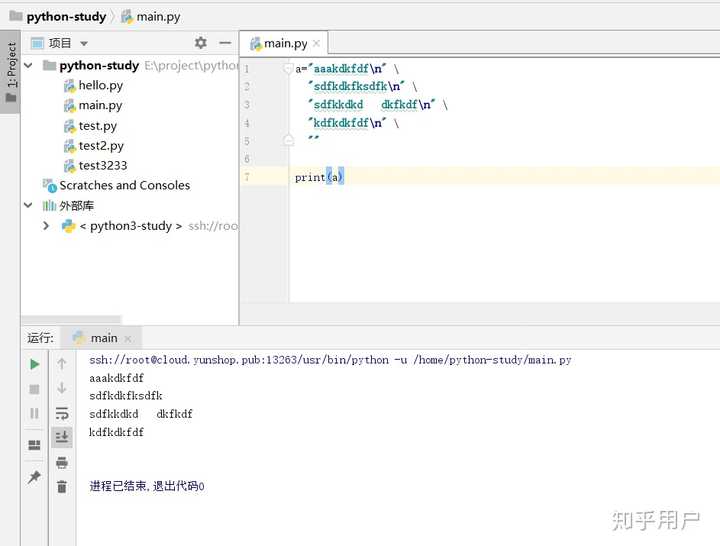This screenshot has width=720, height=546.
Task: Toggle scroll to end of output
Action: [x=62, y=437]
